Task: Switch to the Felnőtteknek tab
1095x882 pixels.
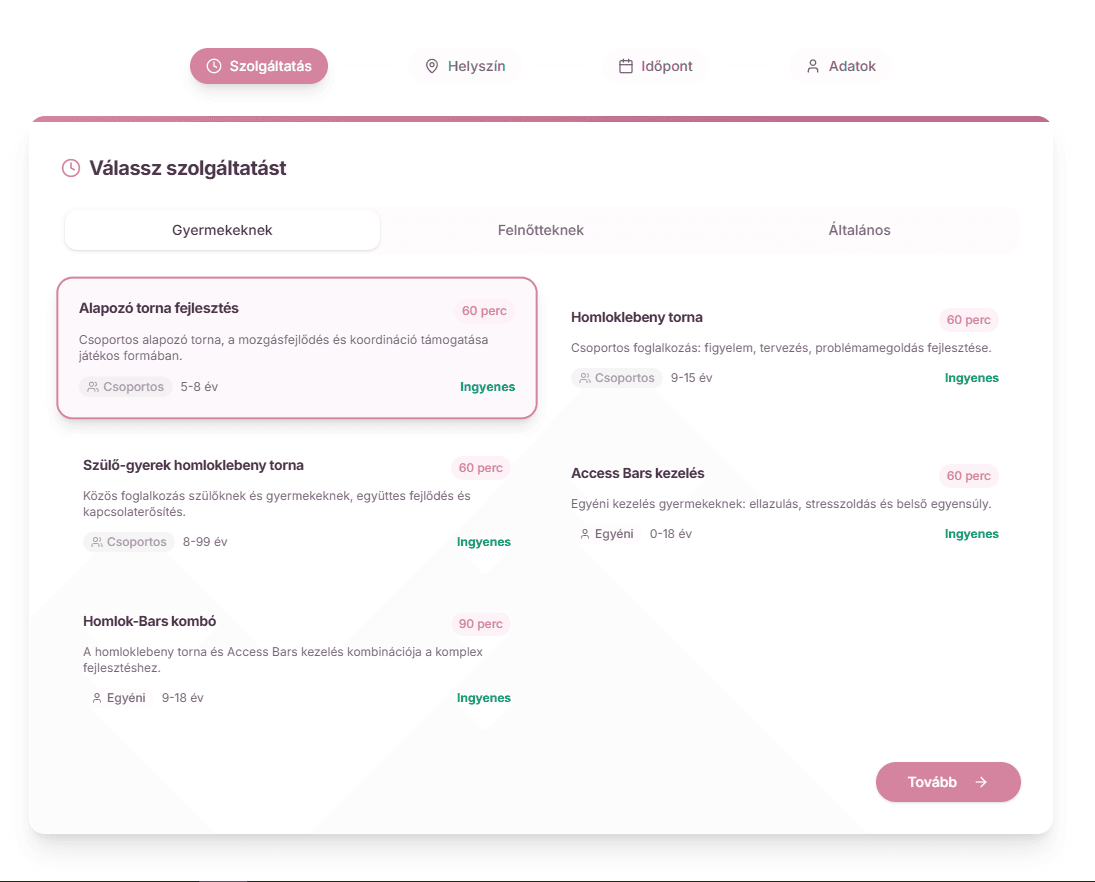Action: pos(541,230)
